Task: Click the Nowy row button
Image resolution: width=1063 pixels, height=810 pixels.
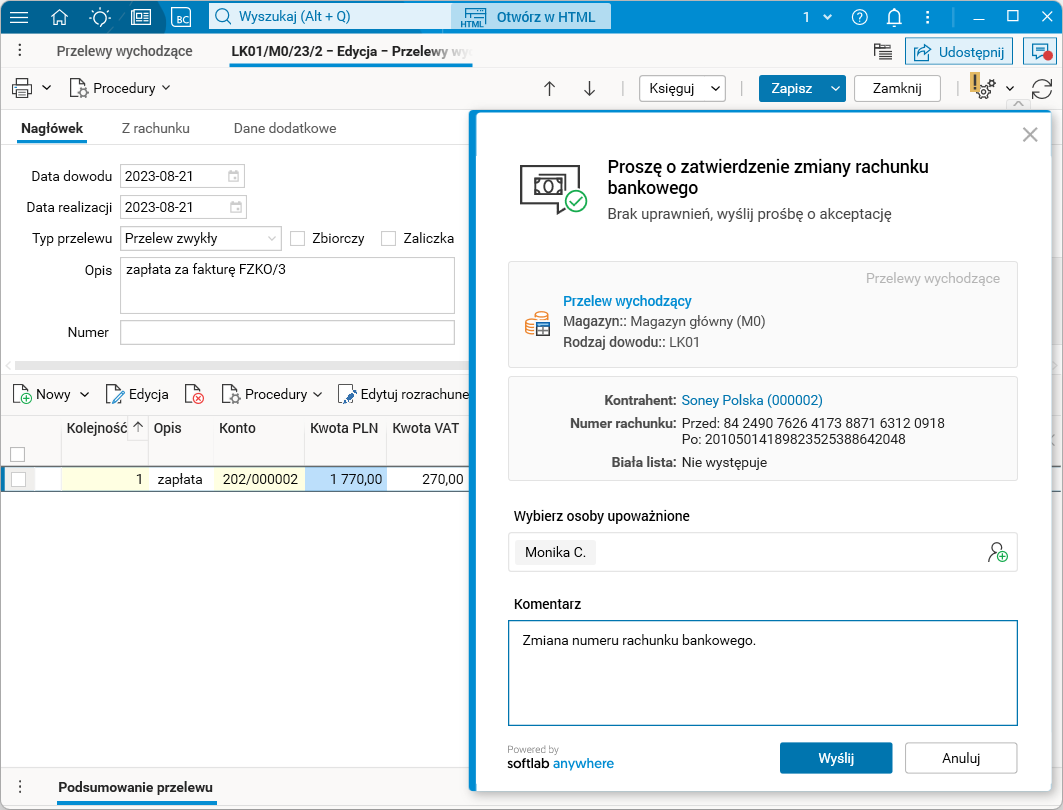Action: (42, 394)
